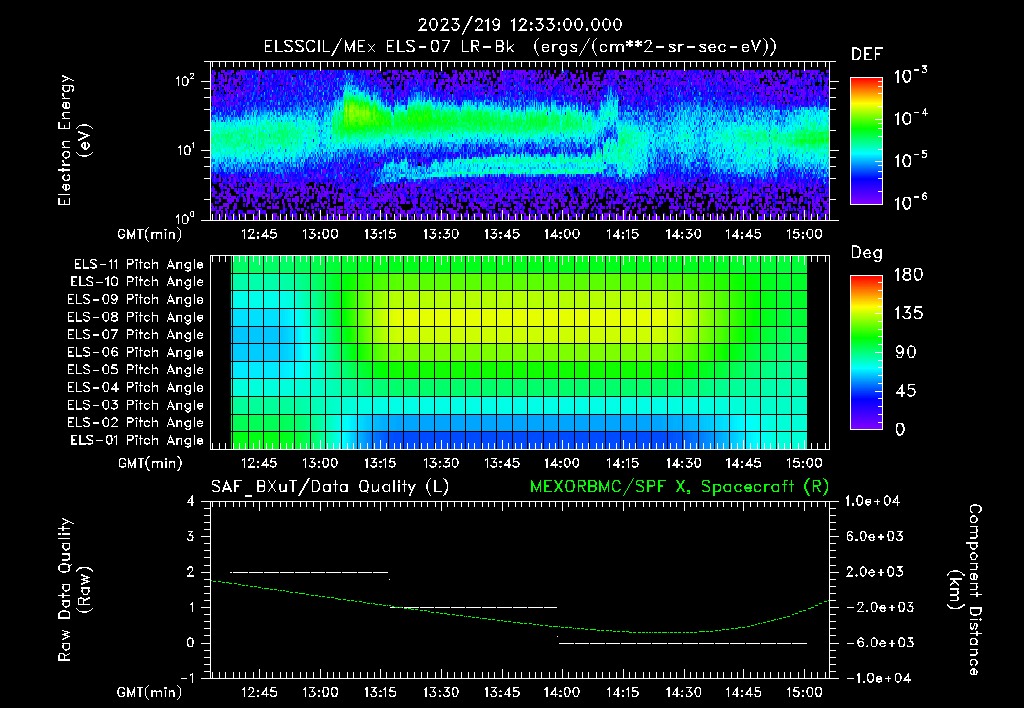Click the timestamp title 2023/219 12:33:00.000
The height and width of the screenshot is (708, 1024).
point(520,25)
